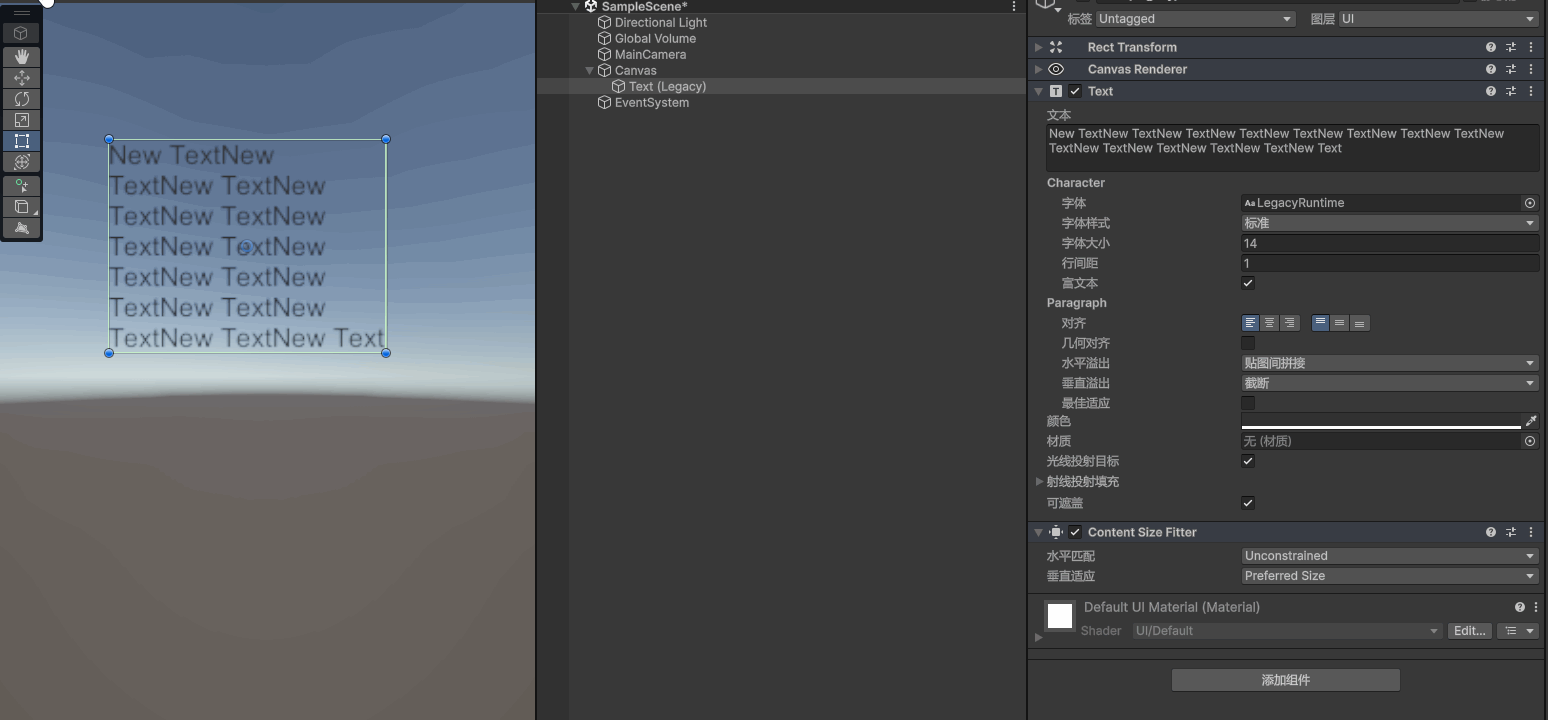1548x720 pixels.
Task: Select the Hand view tool
Action: (x=21, y=57)
